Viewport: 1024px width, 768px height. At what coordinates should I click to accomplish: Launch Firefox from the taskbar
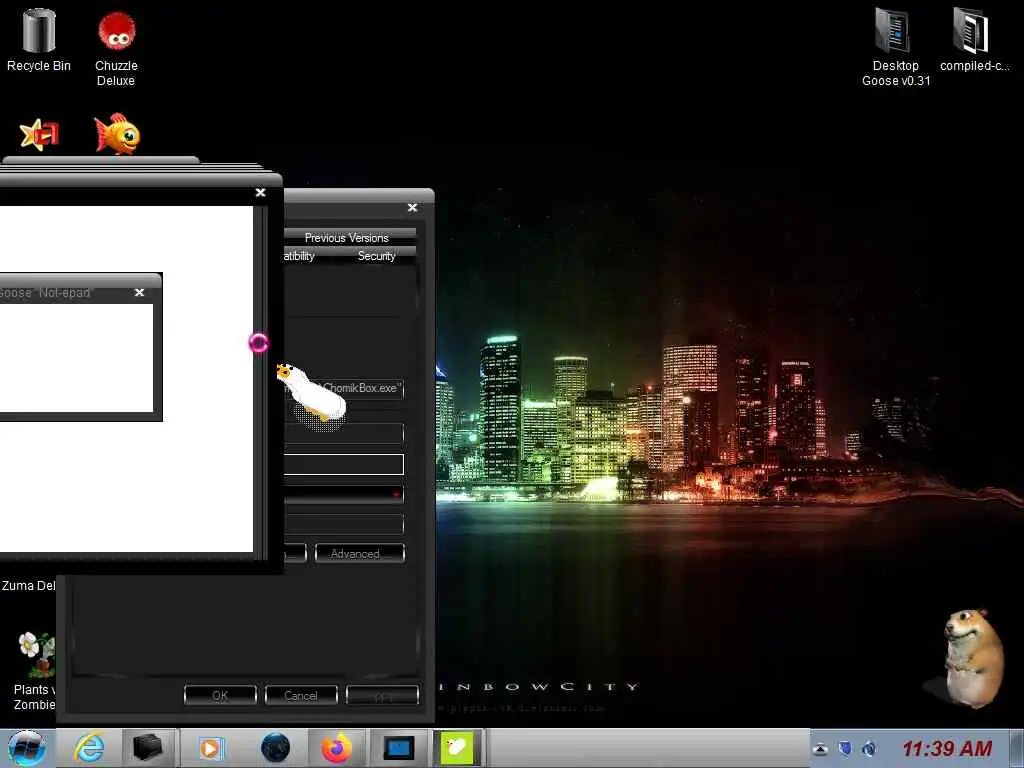(x=336, y=748)
